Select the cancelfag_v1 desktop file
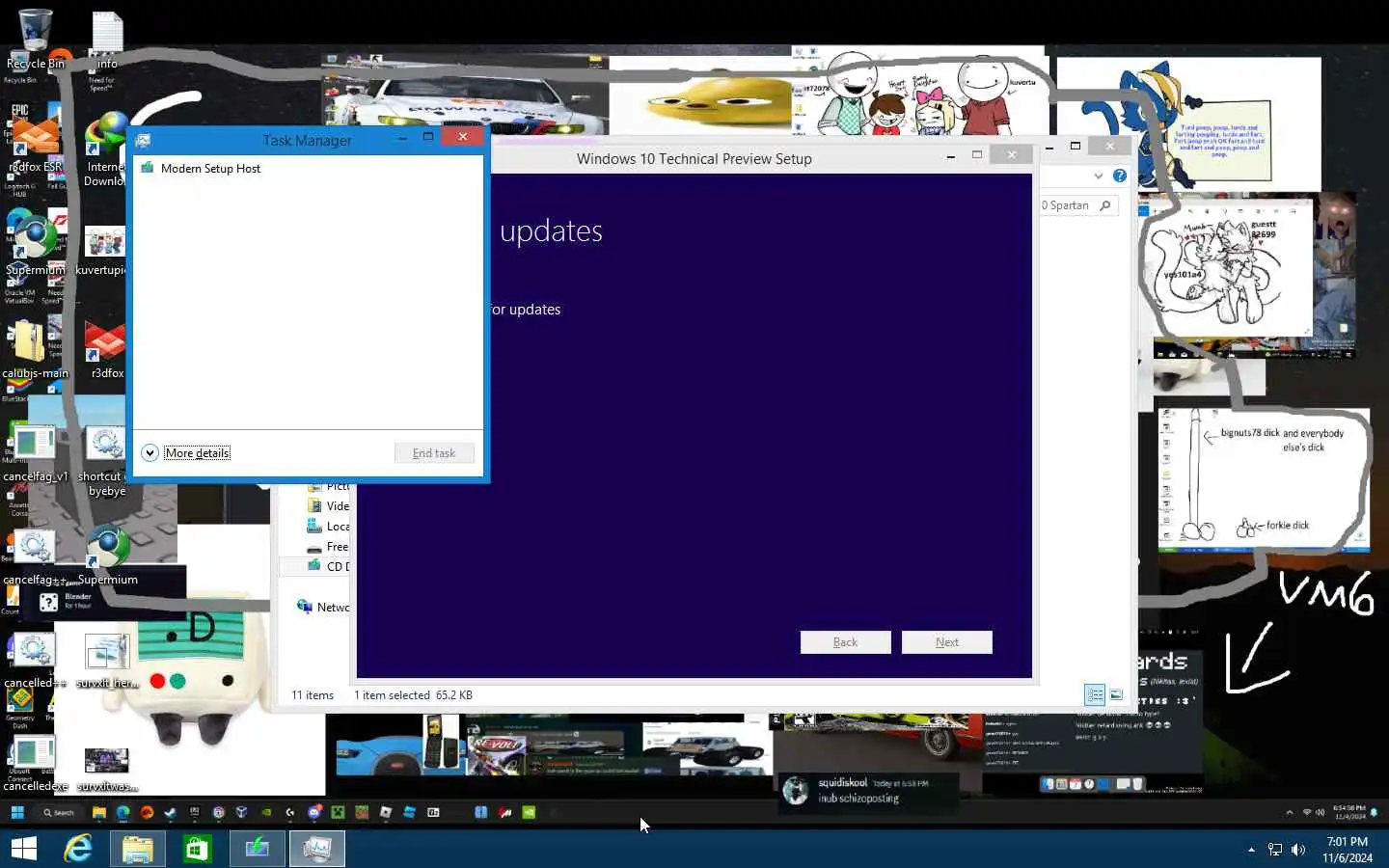Viewport: 1389px width, 868px height. [x=35, y=453]
